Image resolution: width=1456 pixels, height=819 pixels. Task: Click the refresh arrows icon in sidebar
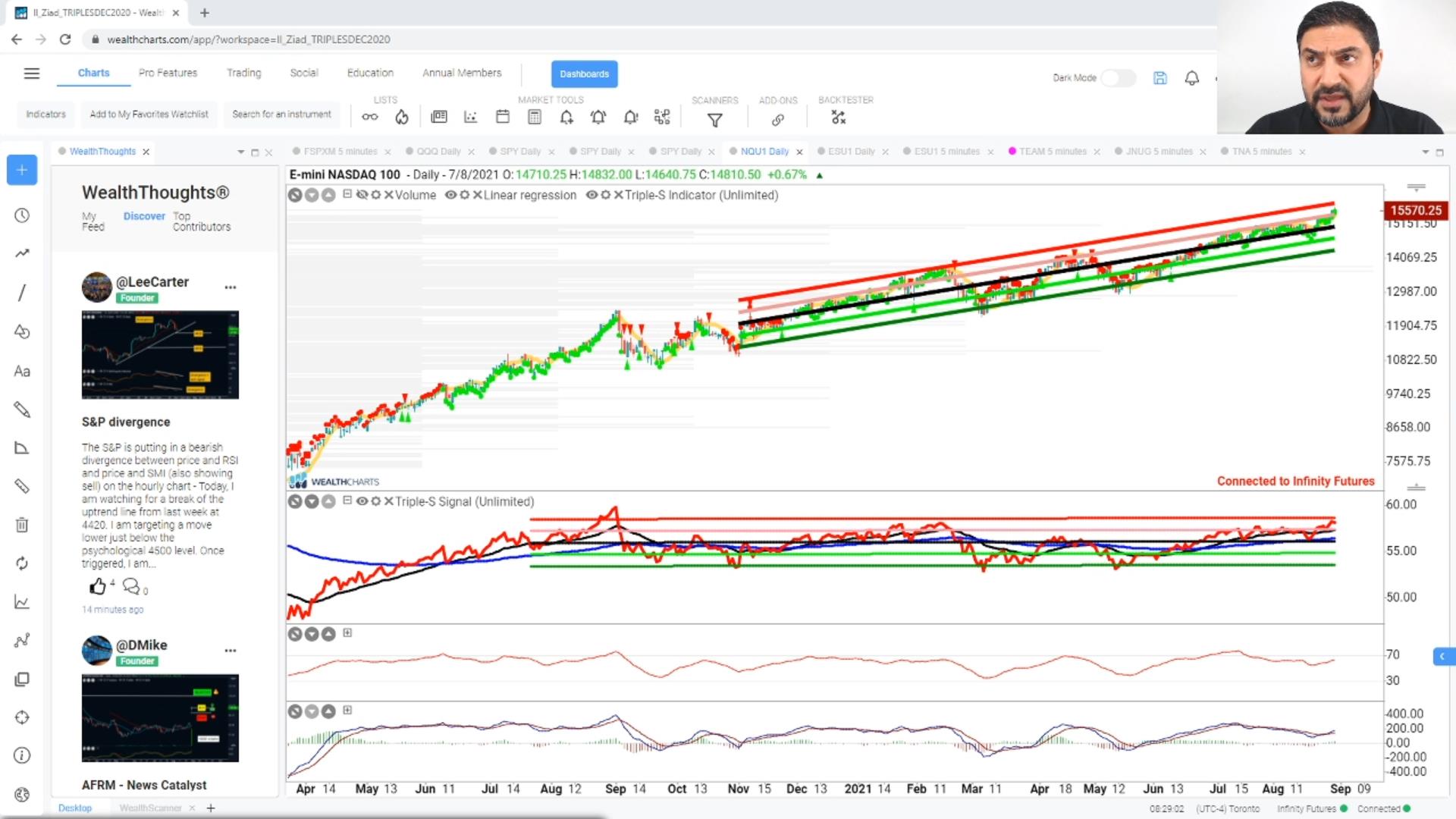[22, 563]
